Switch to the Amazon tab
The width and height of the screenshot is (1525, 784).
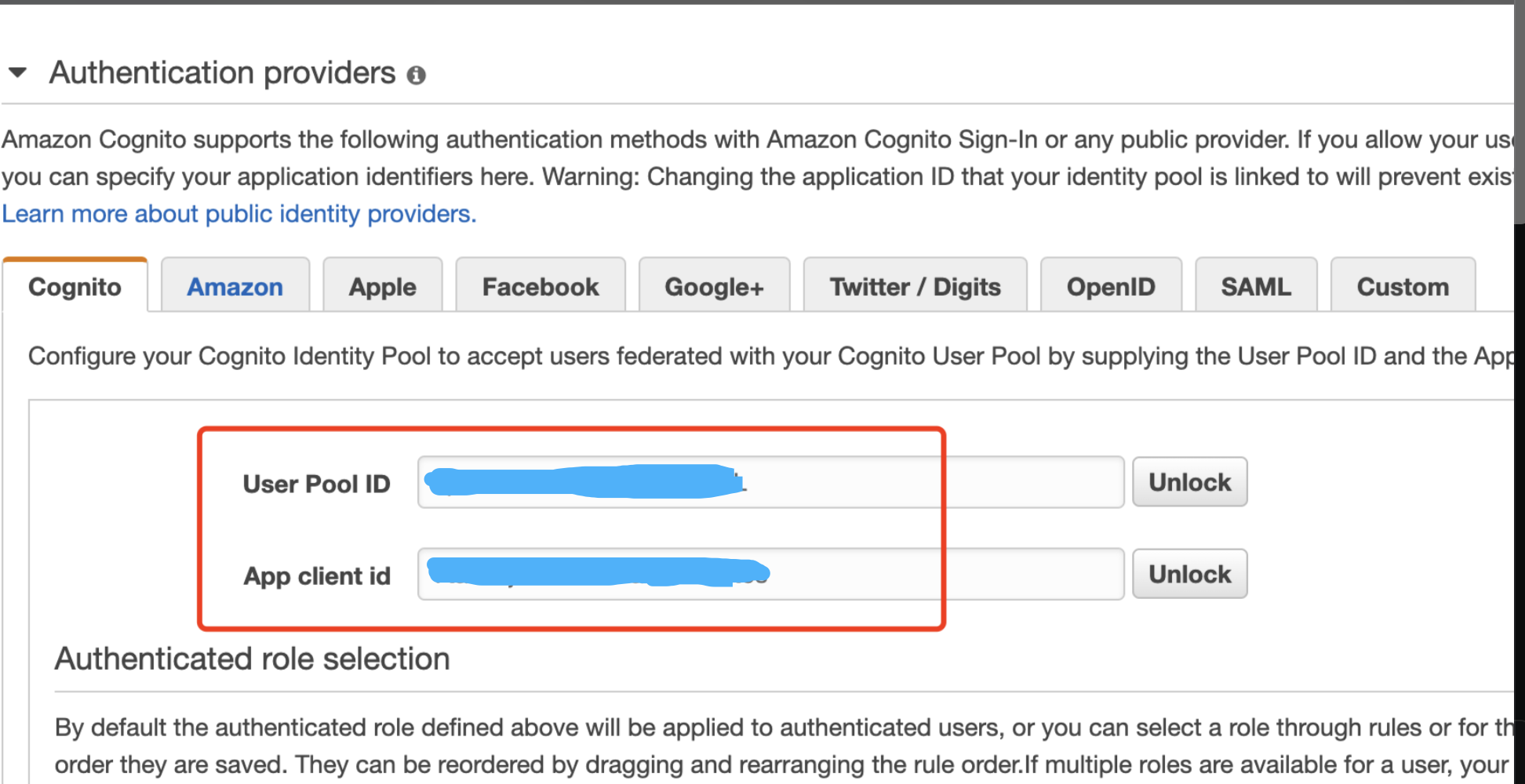tap(235, 286)
